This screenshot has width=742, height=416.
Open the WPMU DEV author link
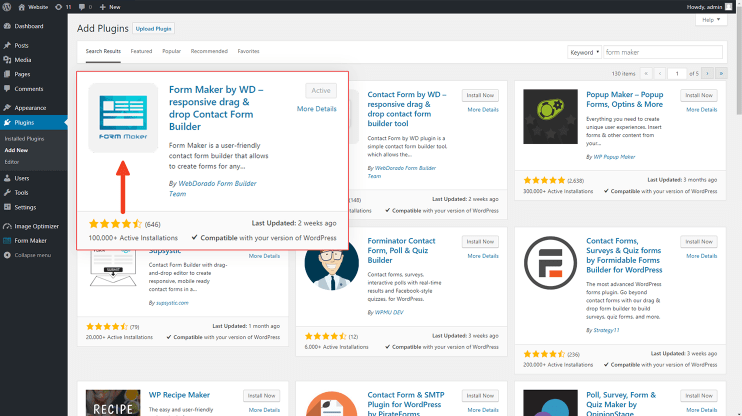tap(389, 312)
